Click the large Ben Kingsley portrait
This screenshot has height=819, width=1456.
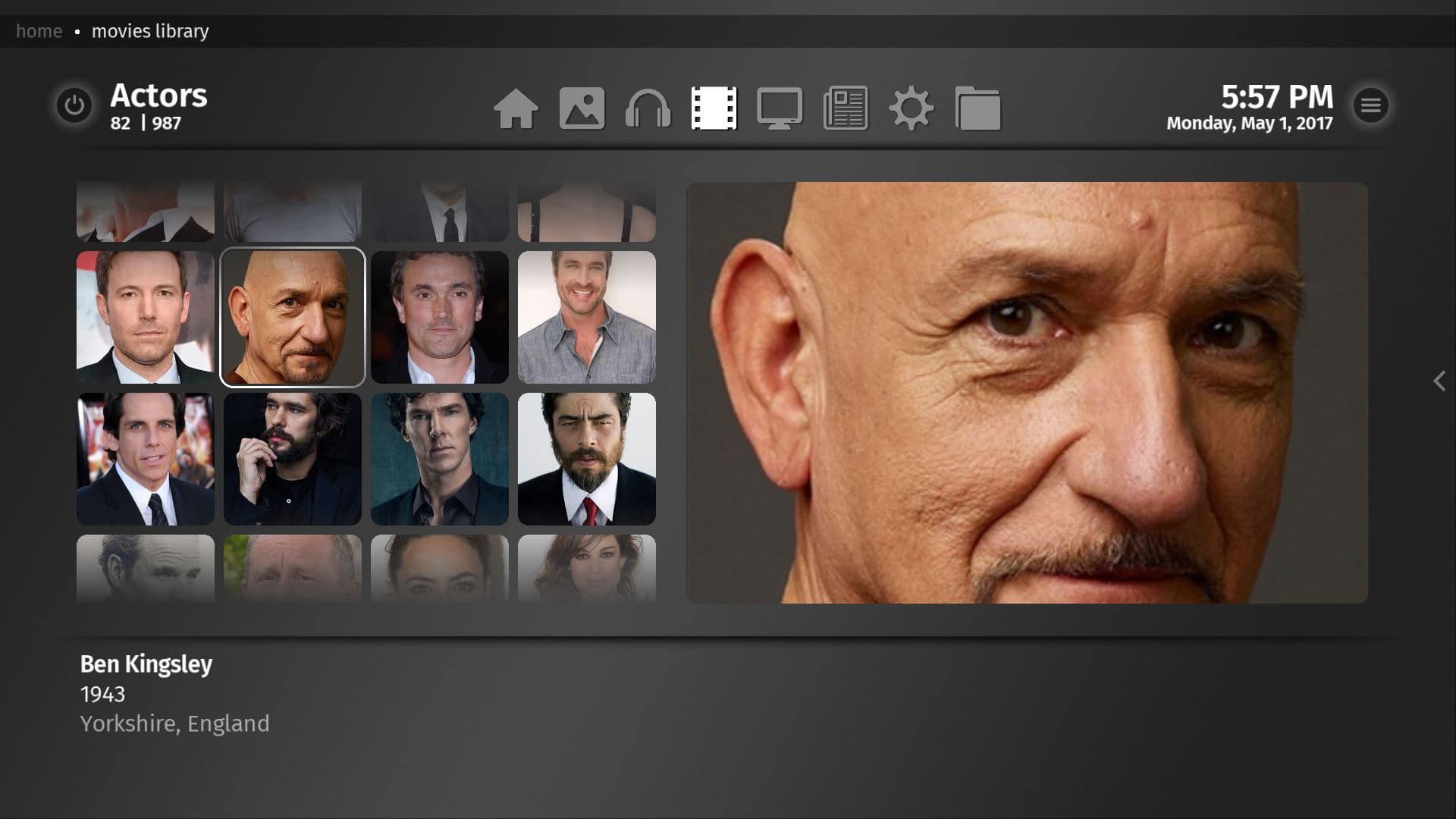coord(1027,393)
